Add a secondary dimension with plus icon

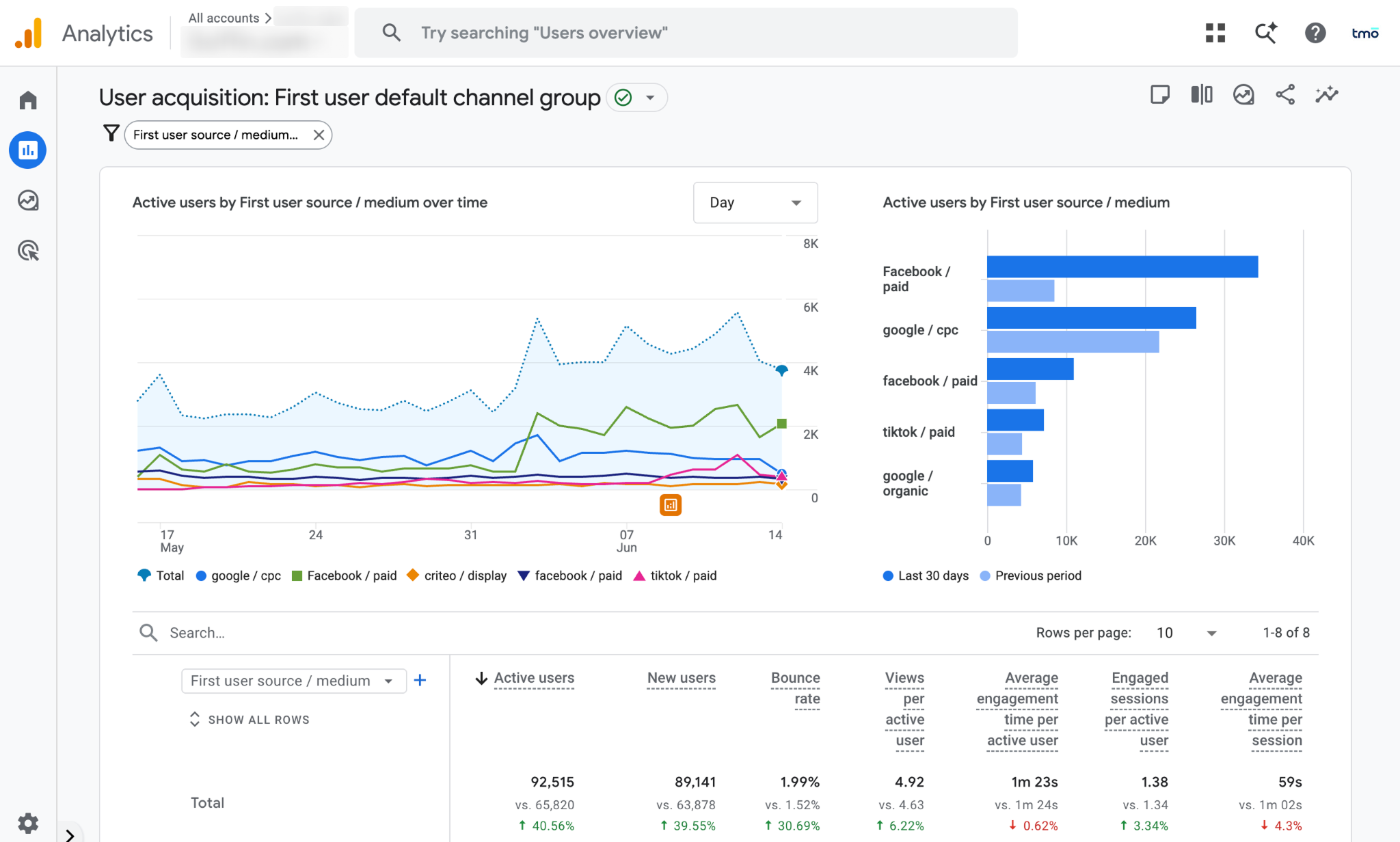point(420,680)
